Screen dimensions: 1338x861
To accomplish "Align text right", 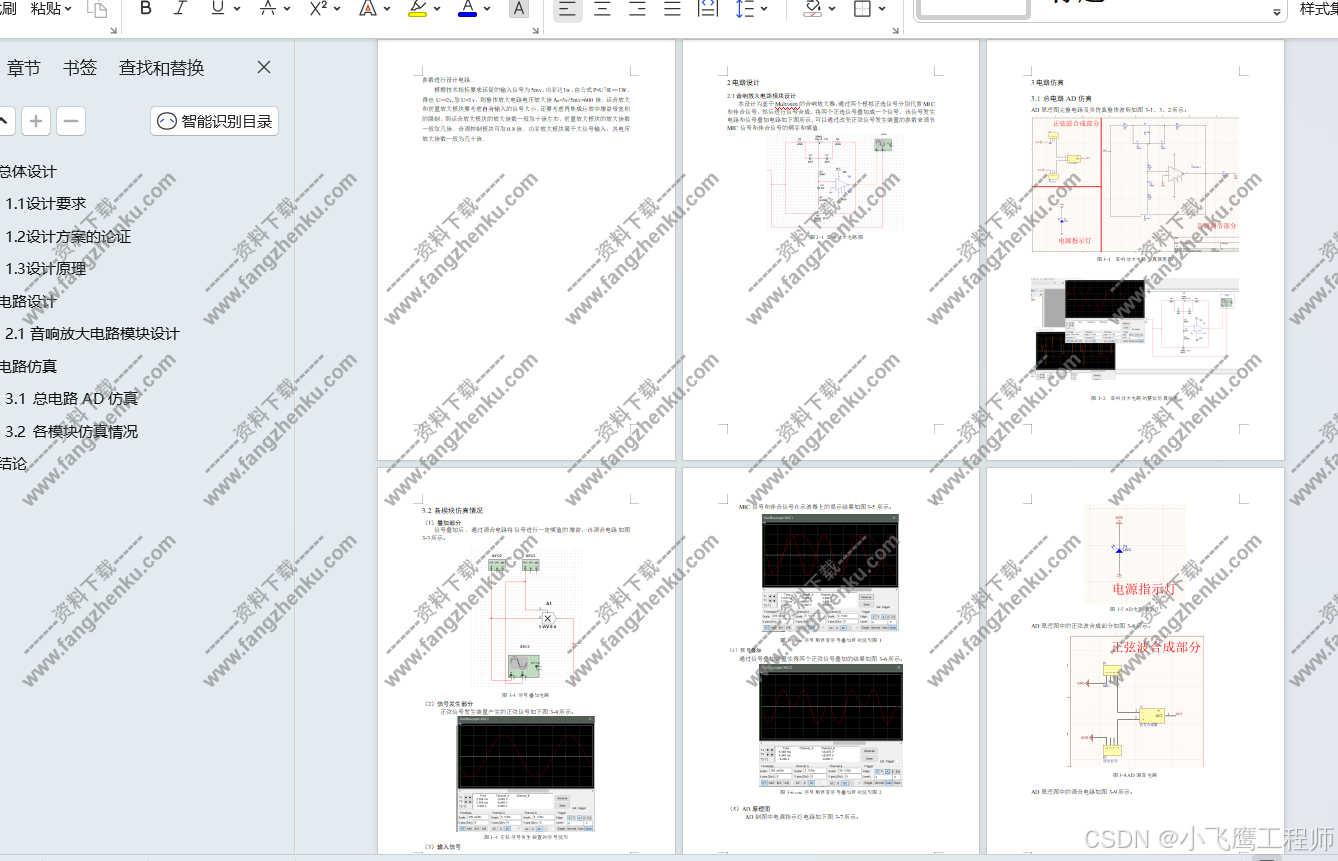I will pos(638,9).
